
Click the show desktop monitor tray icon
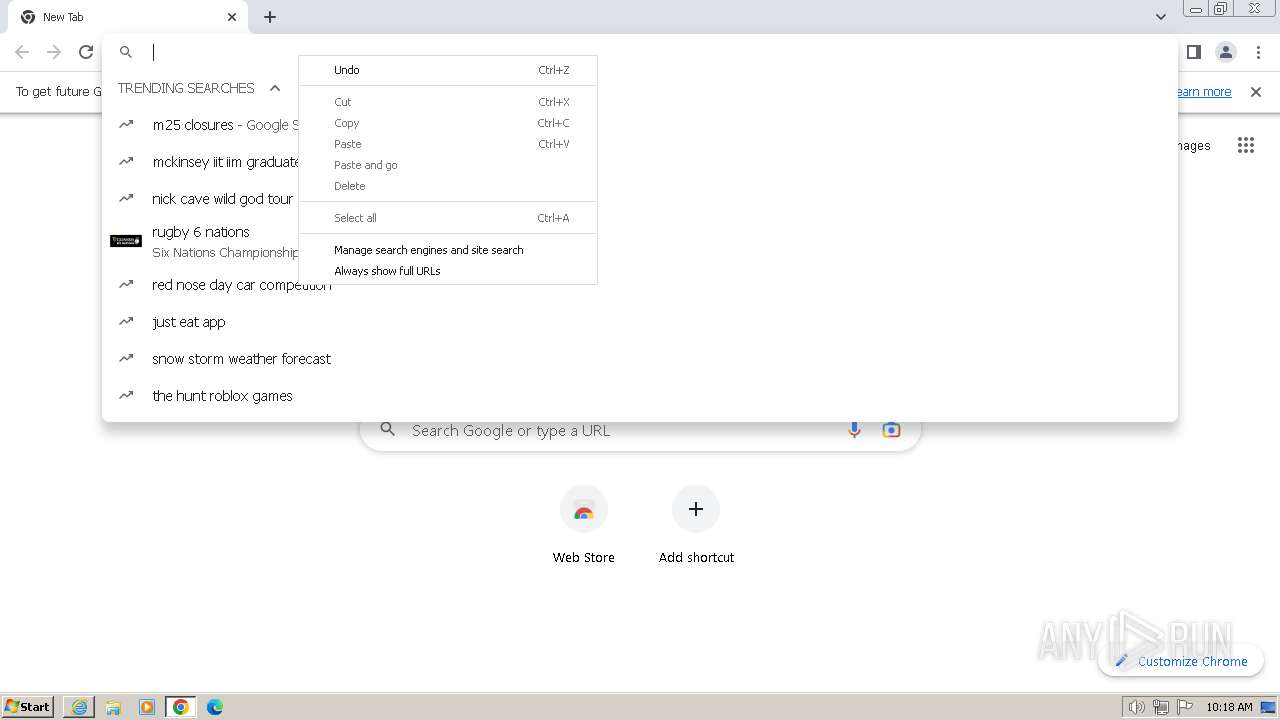click(1268, 707)
